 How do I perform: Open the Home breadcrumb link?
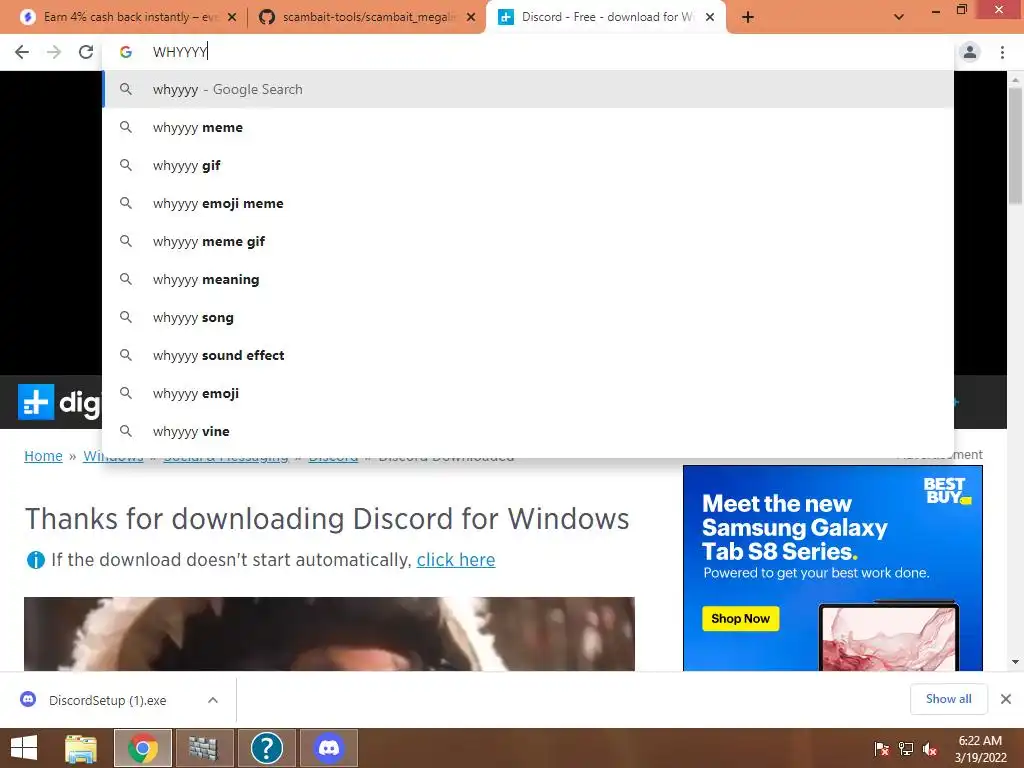pos(43,456)
